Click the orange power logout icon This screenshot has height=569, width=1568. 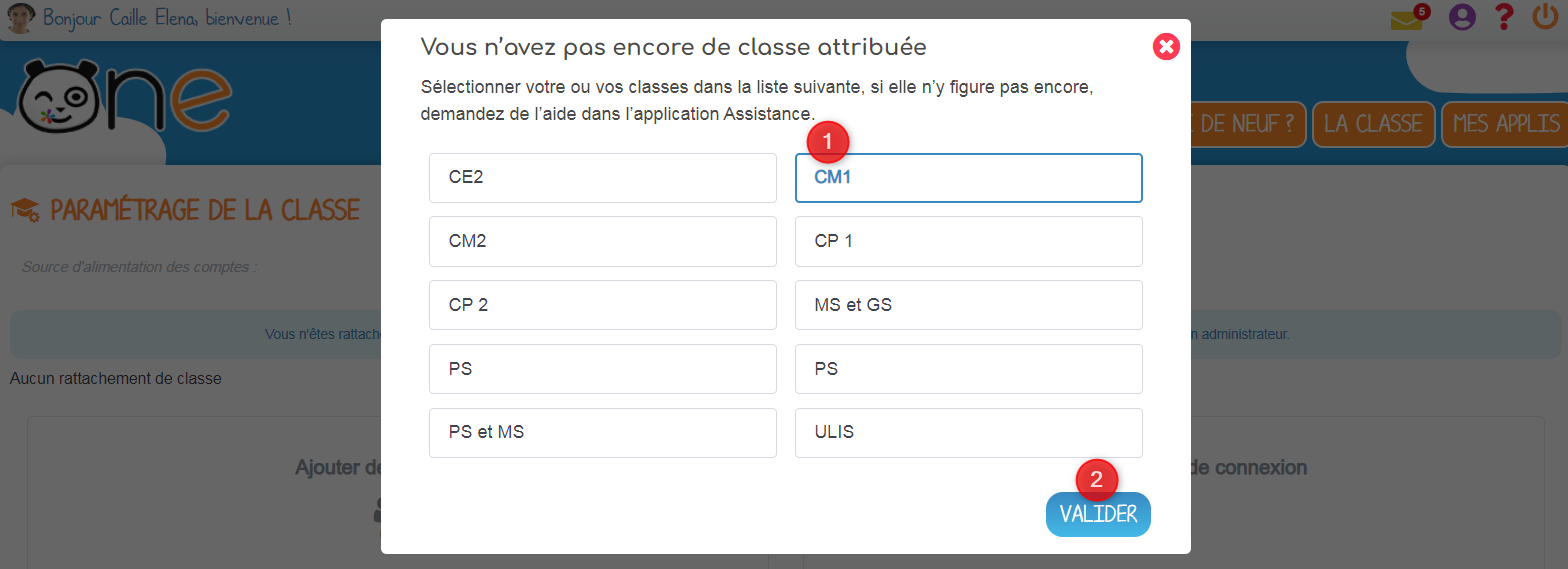tap(1545, 18)
